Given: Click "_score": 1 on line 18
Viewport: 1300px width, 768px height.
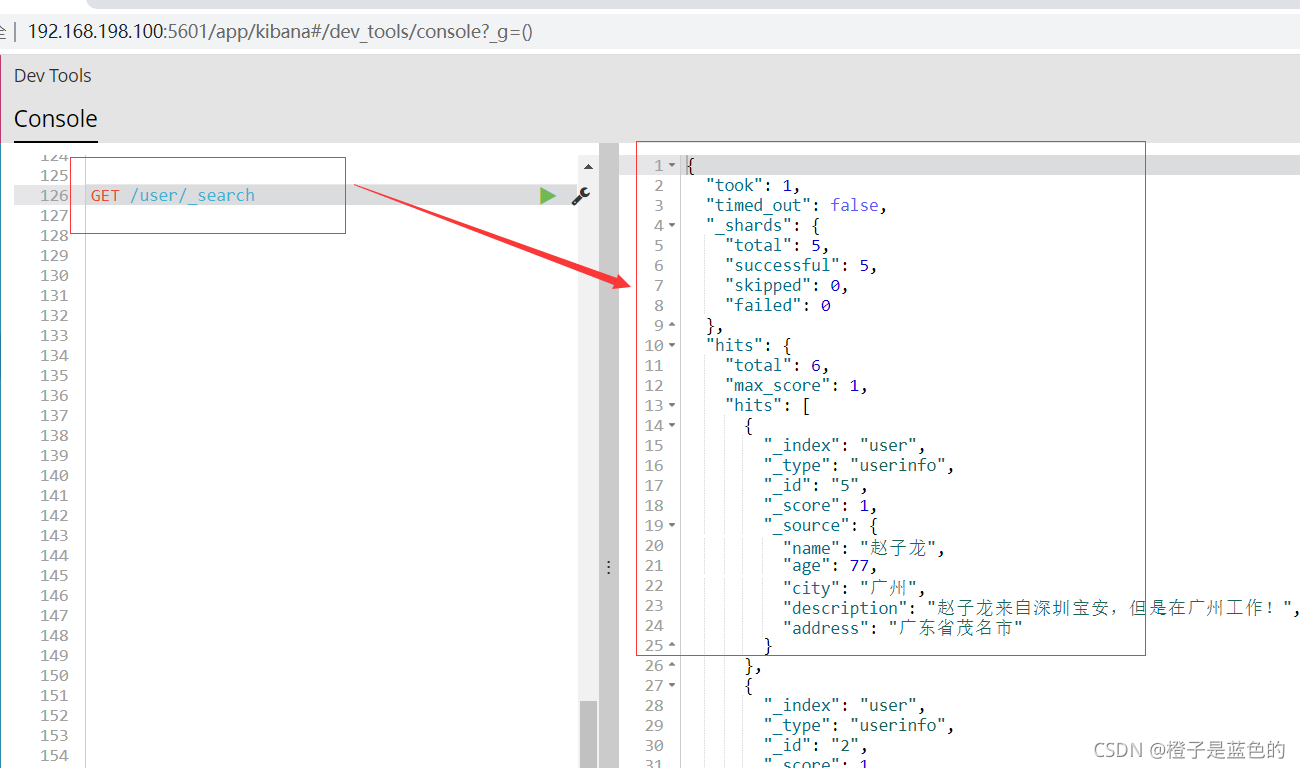Looking at the screenshot, I should click(x=821, y=505).
